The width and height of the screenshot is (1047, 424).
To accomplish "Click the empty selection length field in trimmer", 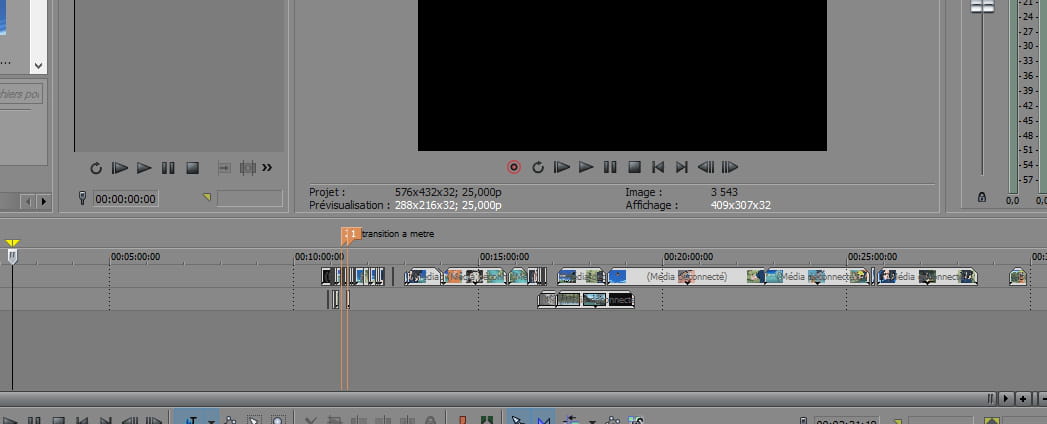I will (x=250, y=198).
